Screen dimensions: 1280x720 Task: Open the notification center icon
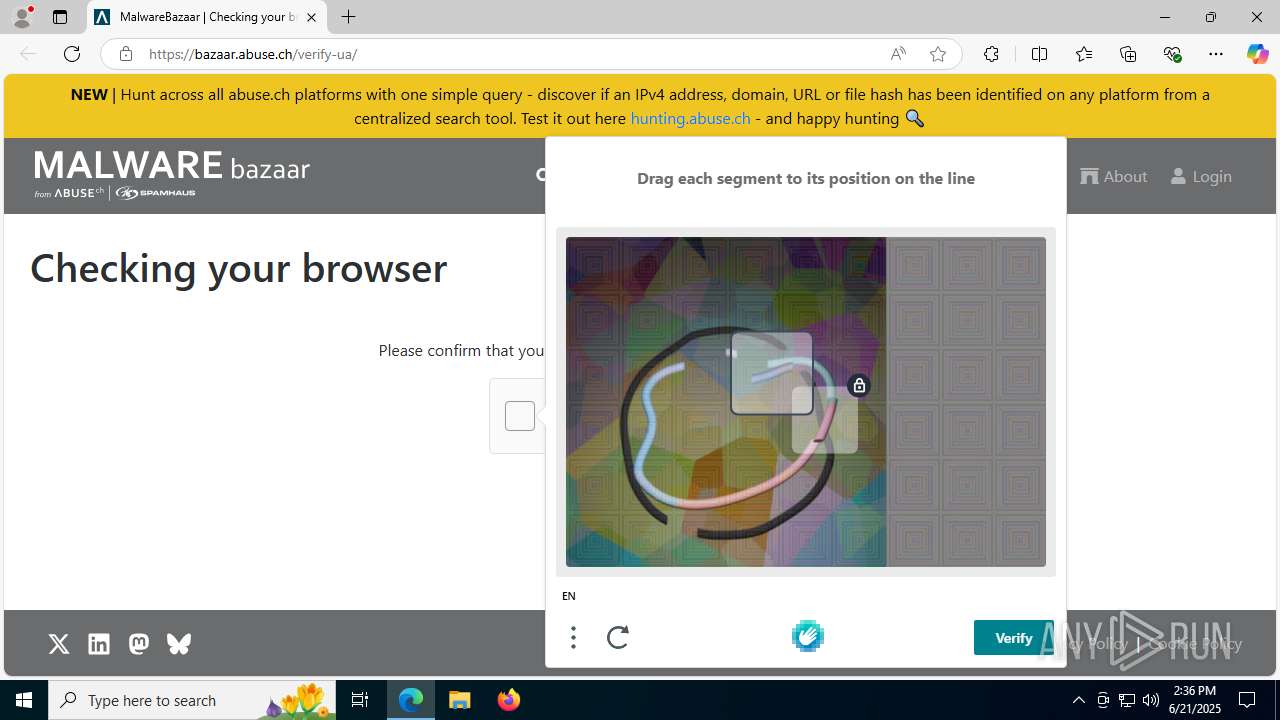1247,700
